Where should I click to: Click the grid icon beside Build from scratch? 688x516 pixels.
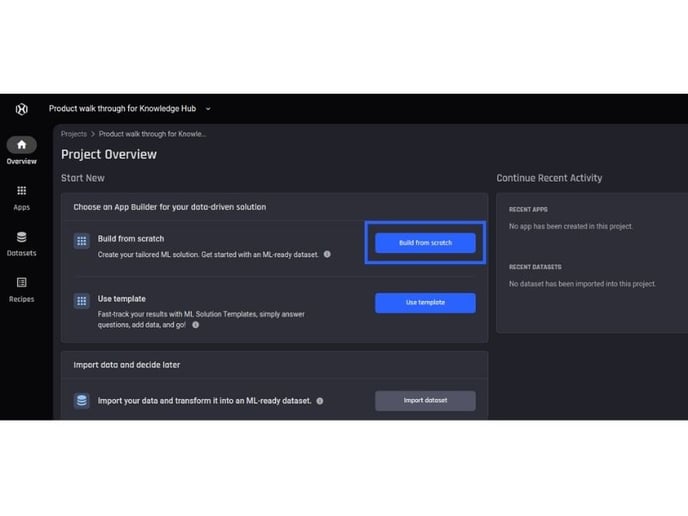click(x=82, y=241)
